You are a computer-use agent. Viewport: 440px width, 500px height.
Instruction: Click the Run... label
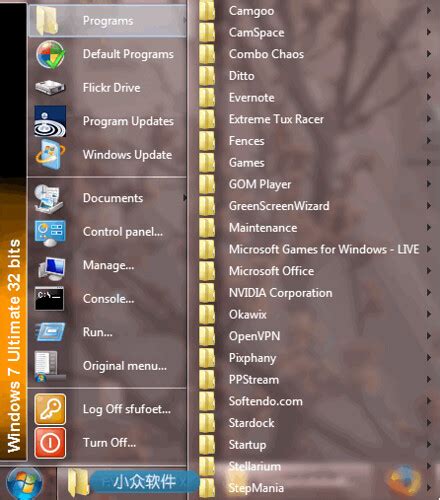pos(98,332)
